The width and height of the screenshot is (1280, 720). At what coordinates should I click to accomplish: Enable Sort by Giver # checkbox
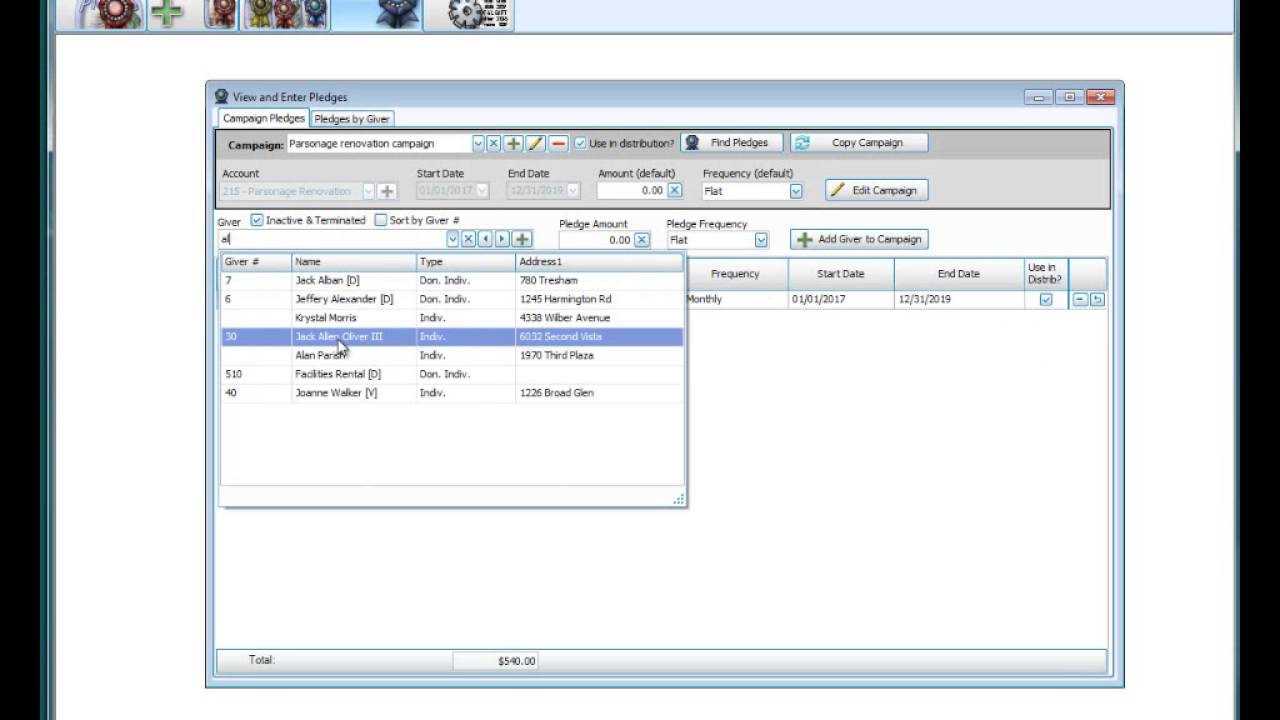381,220
